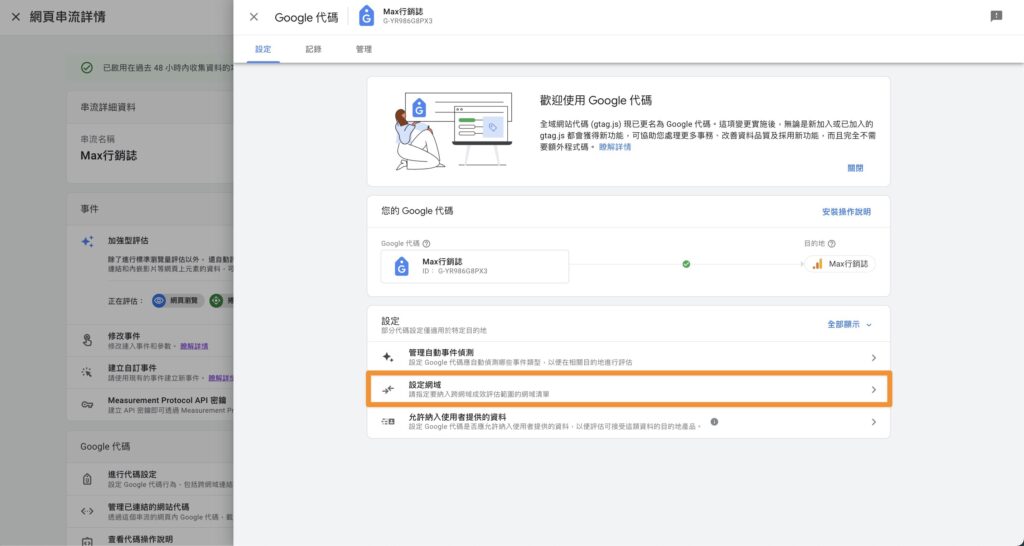1024x546 pixels.
Task: Click merge arrows icon of 設定網域
Action: coord(388,389)
